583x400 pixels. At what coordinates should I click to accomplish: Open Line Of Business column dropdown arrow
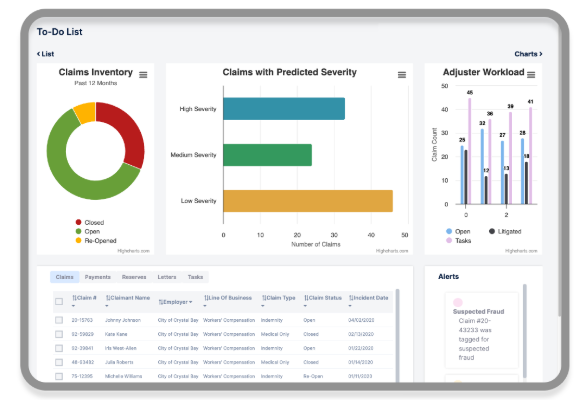[x=205, y=306]
